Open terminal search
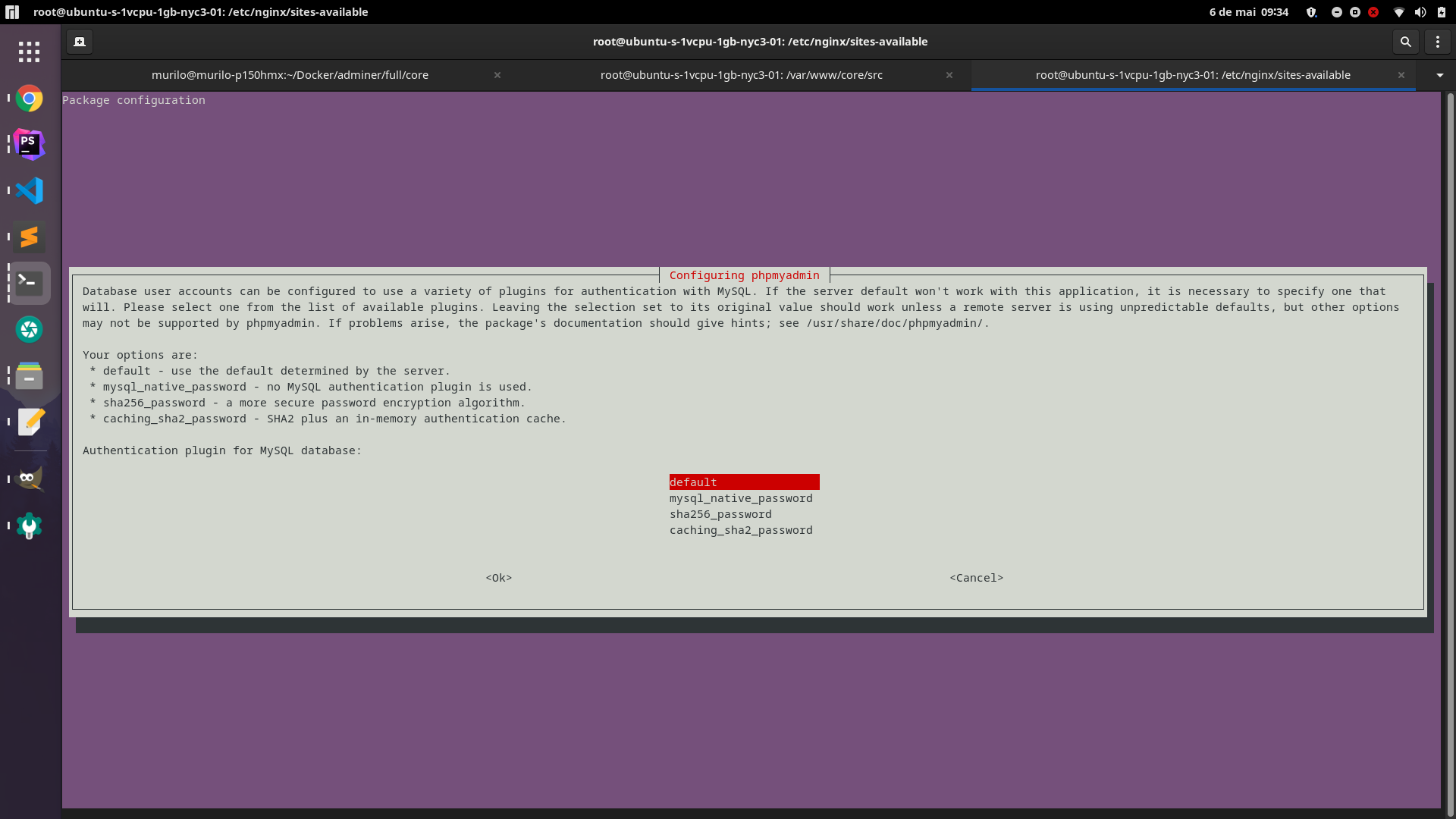1456x819 pixels. click(x=1405, y=42)
